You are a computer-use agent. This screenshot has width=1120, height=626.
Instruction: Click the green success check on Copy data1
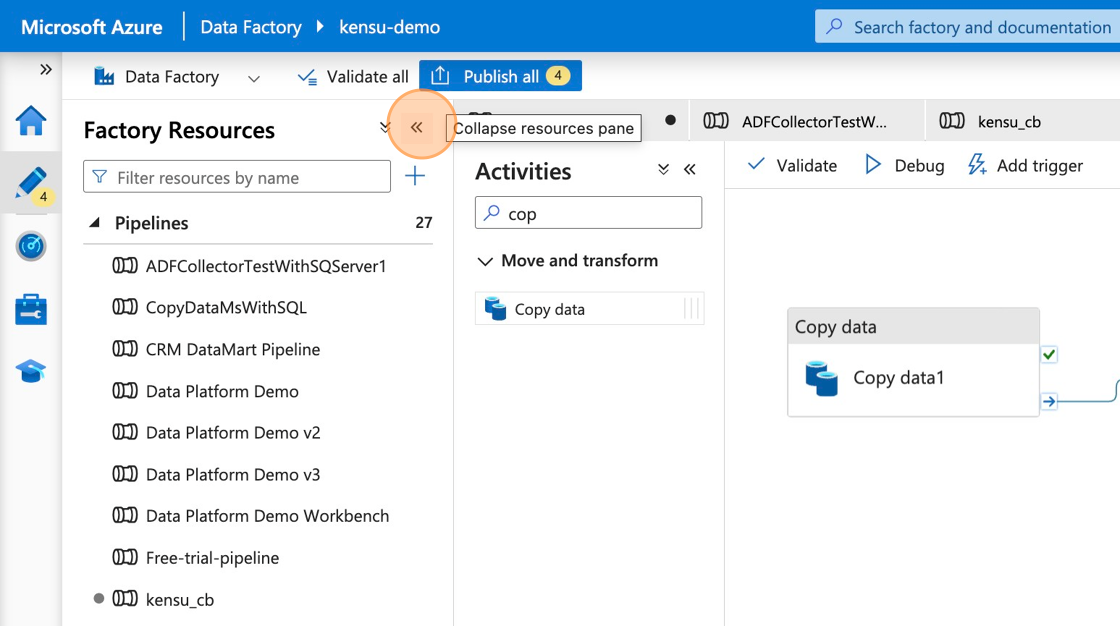point(1049,354)
